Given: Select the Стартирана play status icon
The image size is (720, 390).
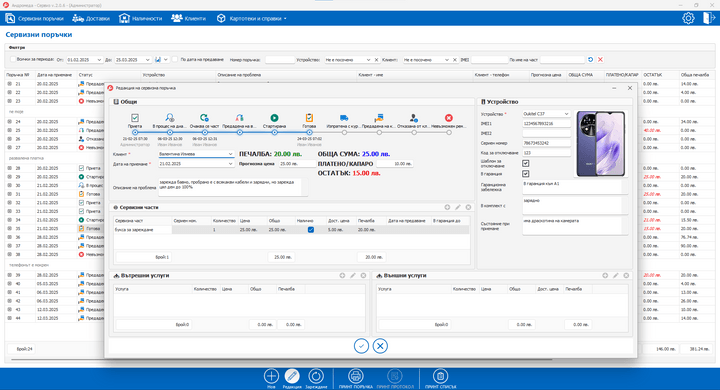Looking at the screenshot, I should [274, 118].
